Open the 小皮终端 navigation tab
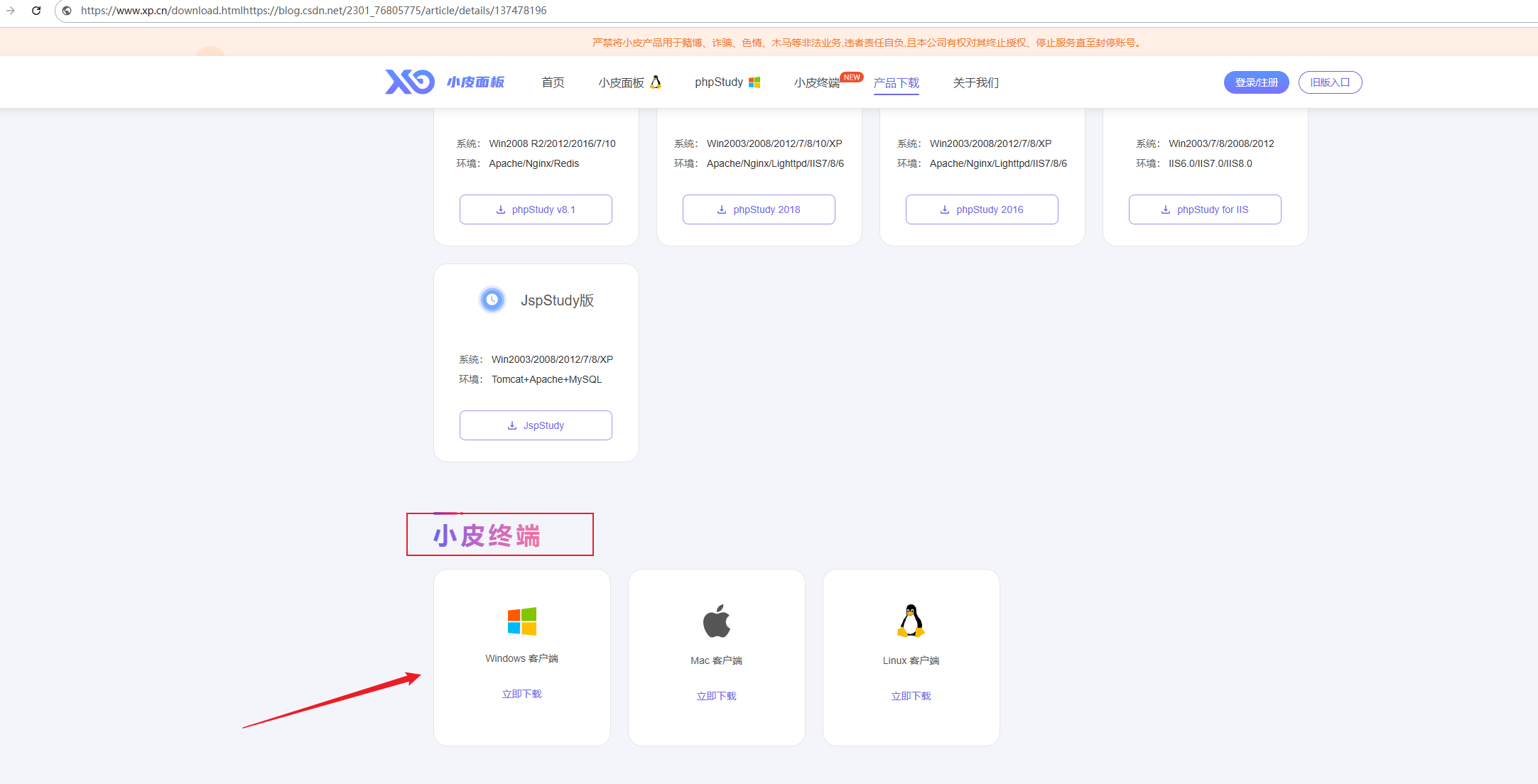 (816, 82)
